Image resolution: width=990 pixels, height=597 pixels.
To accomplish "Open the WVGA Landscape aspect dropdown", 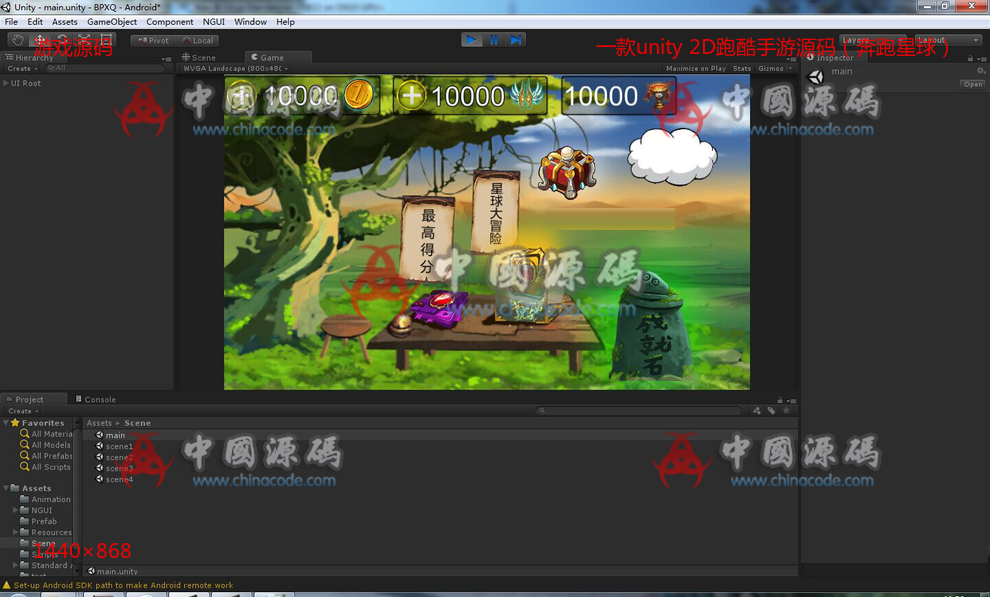I will [236, 68].
